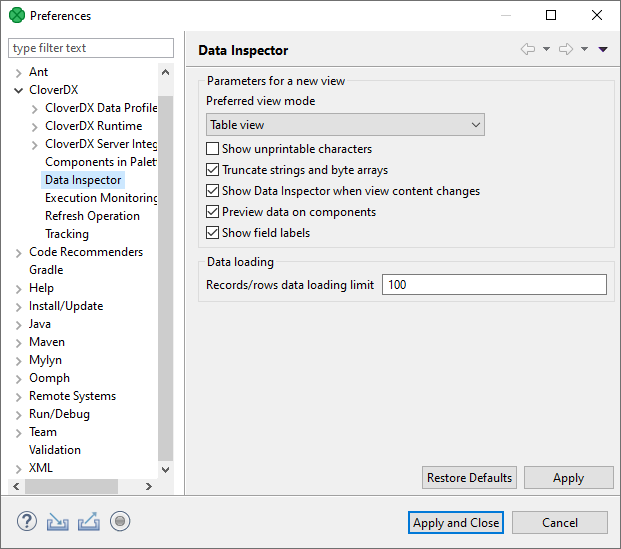Viewport: 621px width, 549px height.
Task: Expand the Remote Systems node
Action: [x=19, y=397]
